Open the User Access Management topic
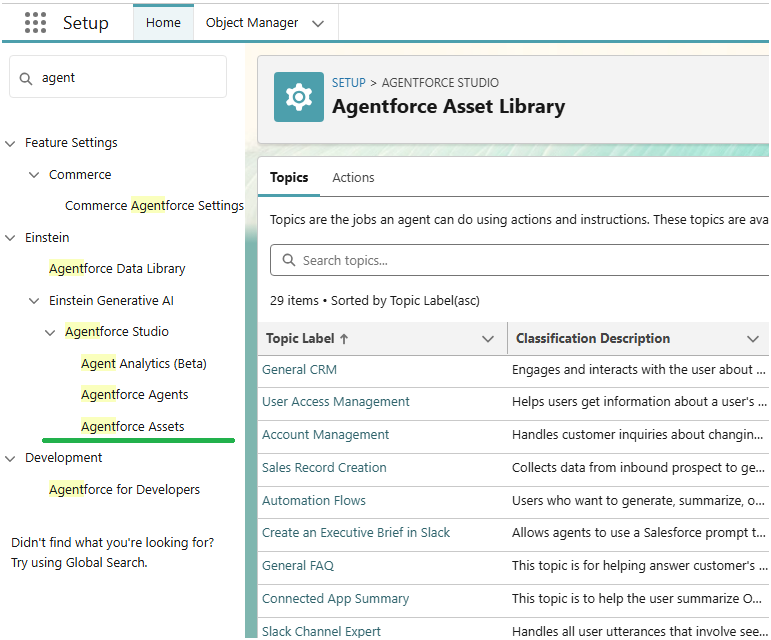 click(x=336, y=402)
